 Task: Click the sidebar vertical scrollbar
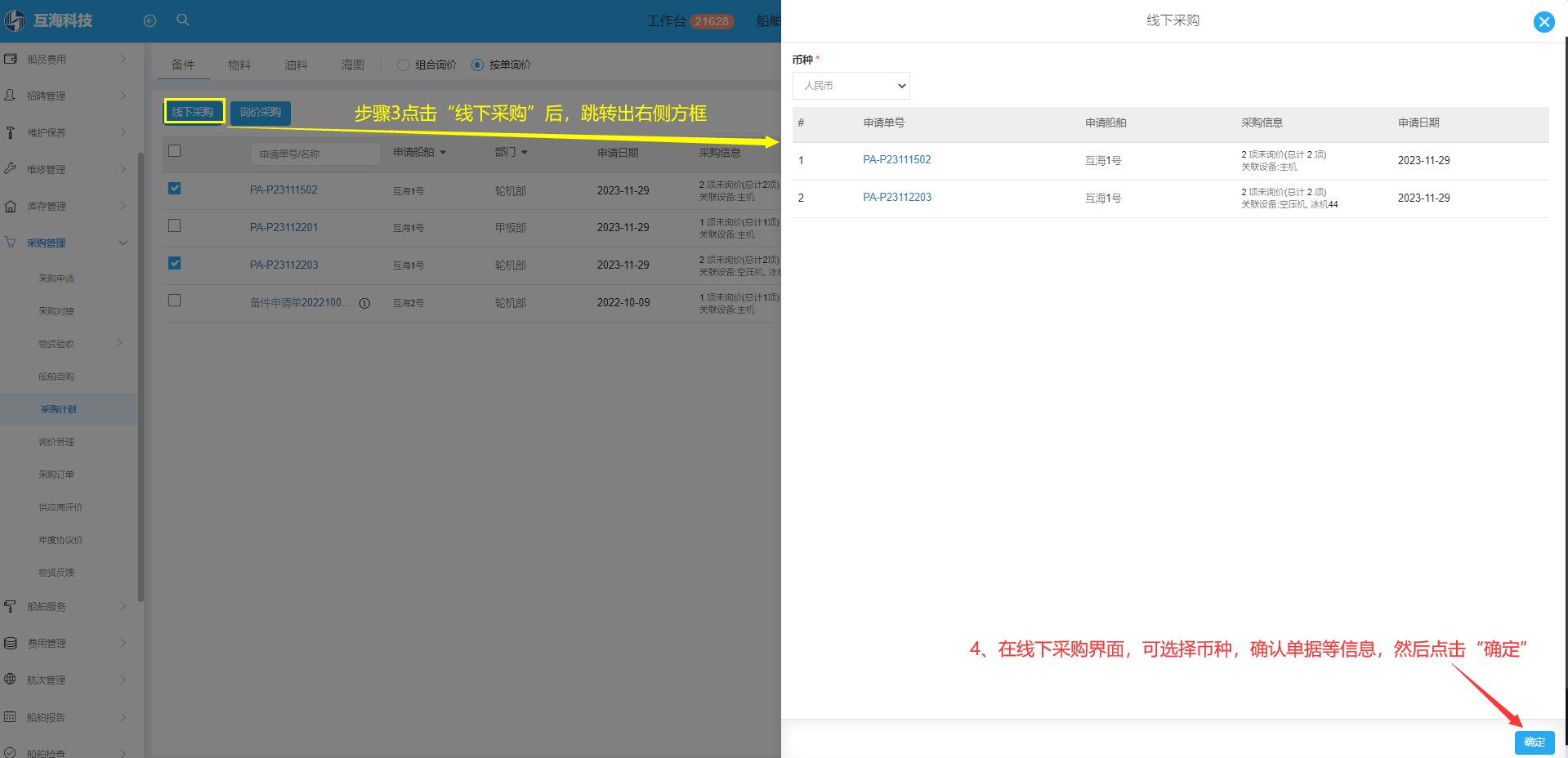[141, 376]
